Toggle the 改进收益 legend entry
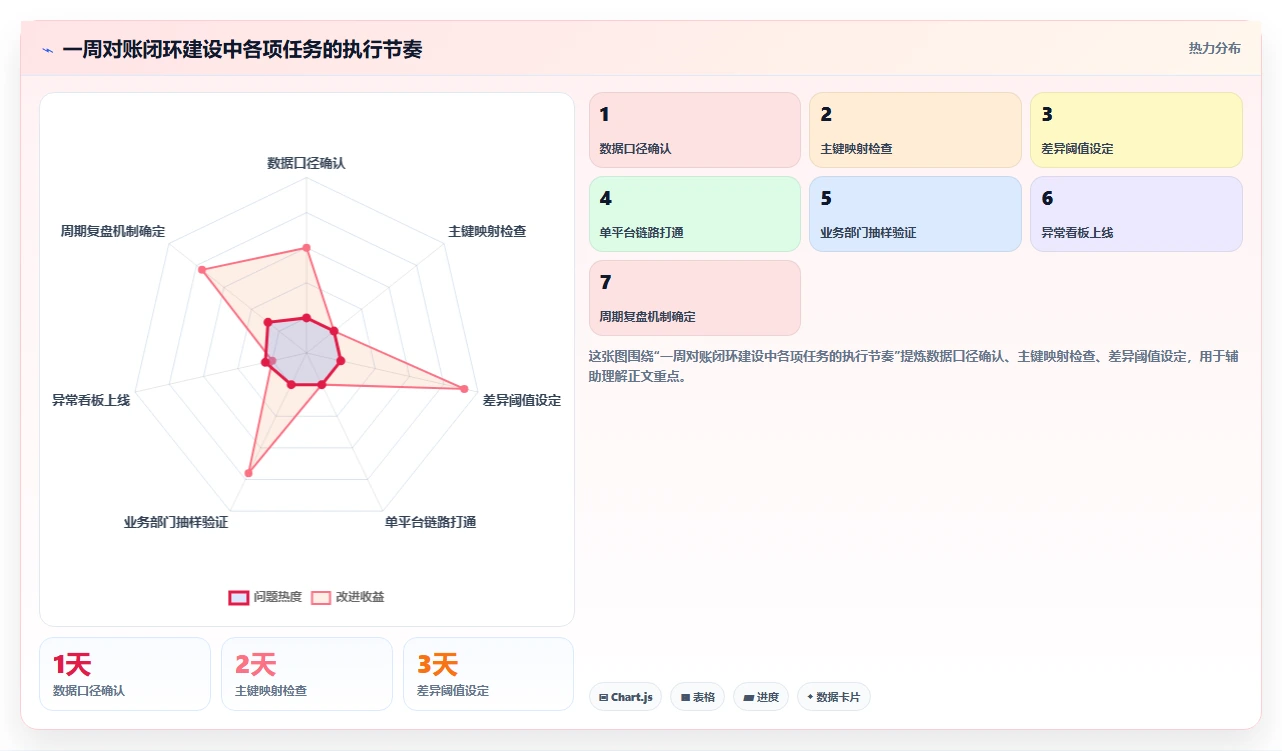Screen dimensions: 1282x751 point(347,597)
